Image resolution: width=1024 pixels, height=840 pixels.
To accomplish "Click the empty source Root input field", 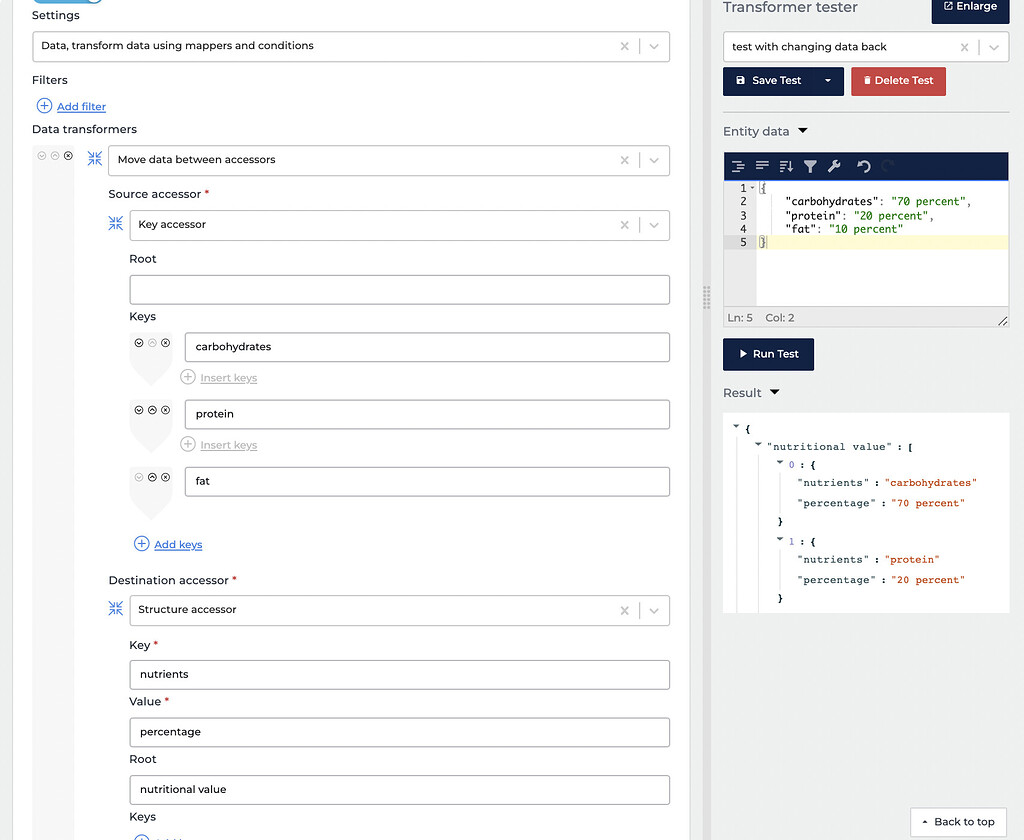I will tap(400, 290).
